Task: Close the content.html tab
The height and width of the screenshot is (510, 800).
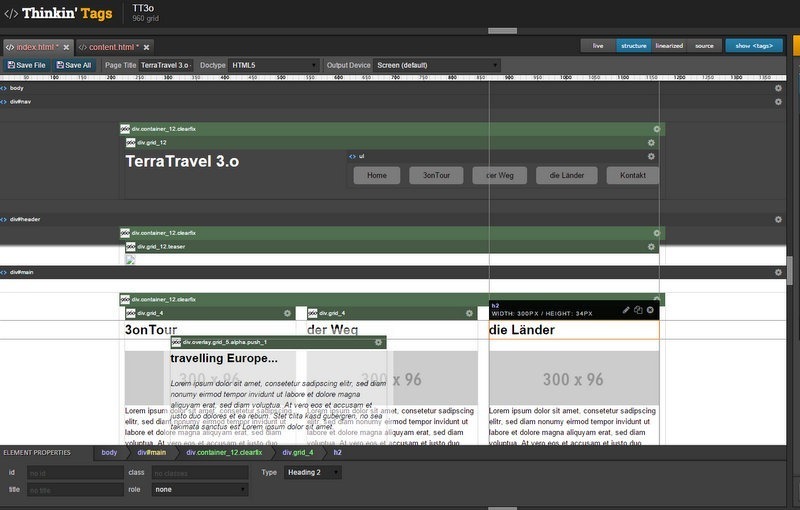Action: (146, 47)
